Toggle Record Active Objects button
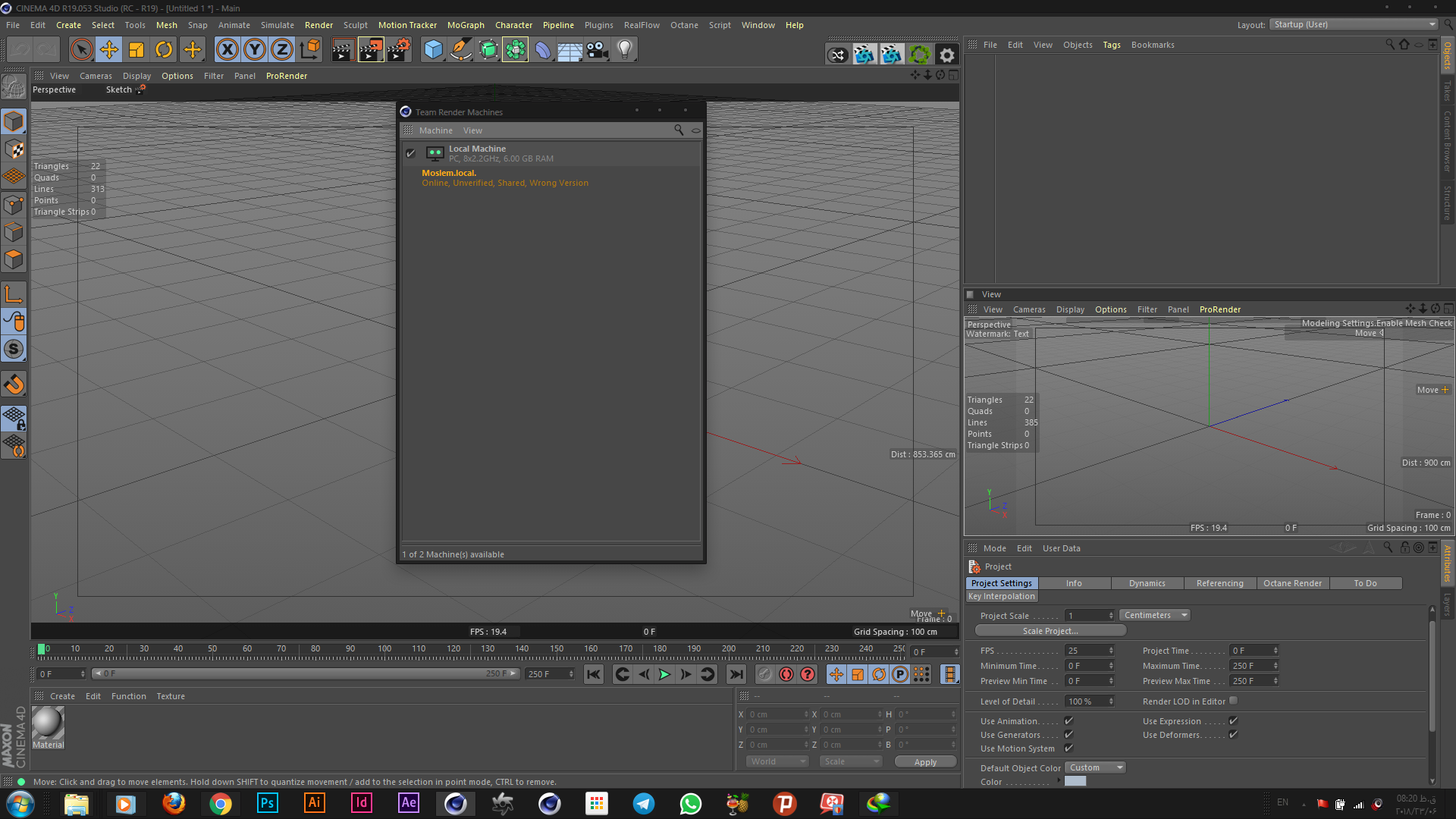Viewport: 1456px width, 819px height. point(765,674)
